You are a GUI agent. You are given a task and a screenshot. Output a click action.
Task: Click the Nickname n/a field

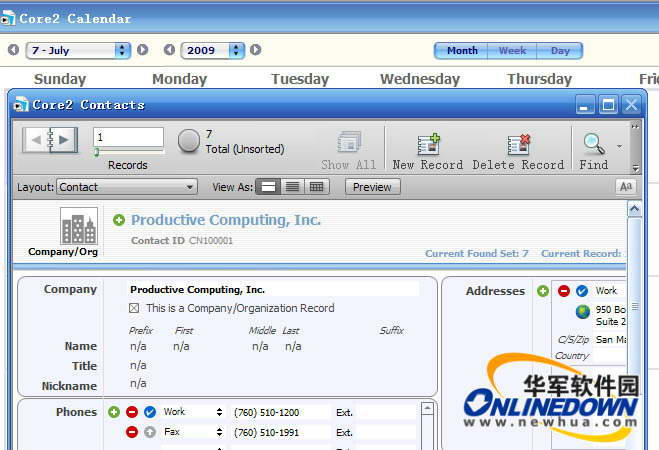point(138,384)
